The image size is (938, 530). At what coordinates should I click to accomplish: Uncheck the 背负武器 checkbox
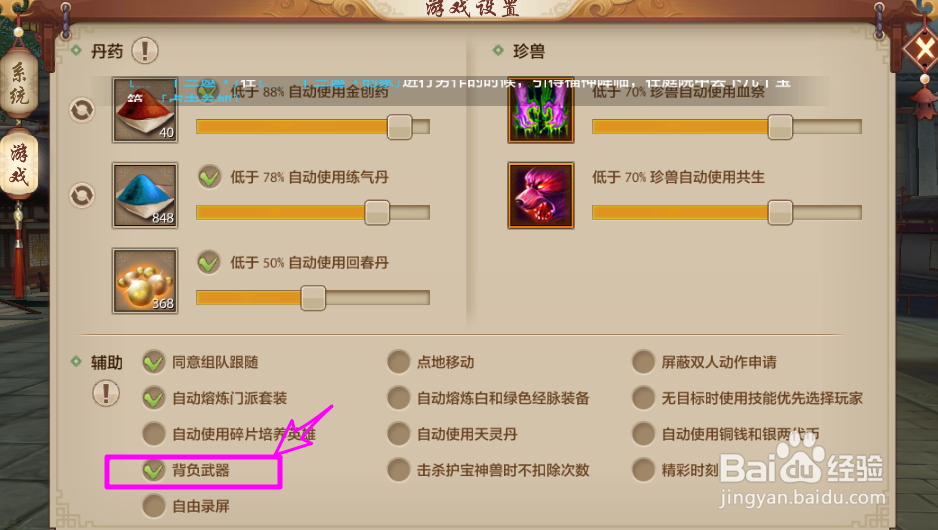154,470
